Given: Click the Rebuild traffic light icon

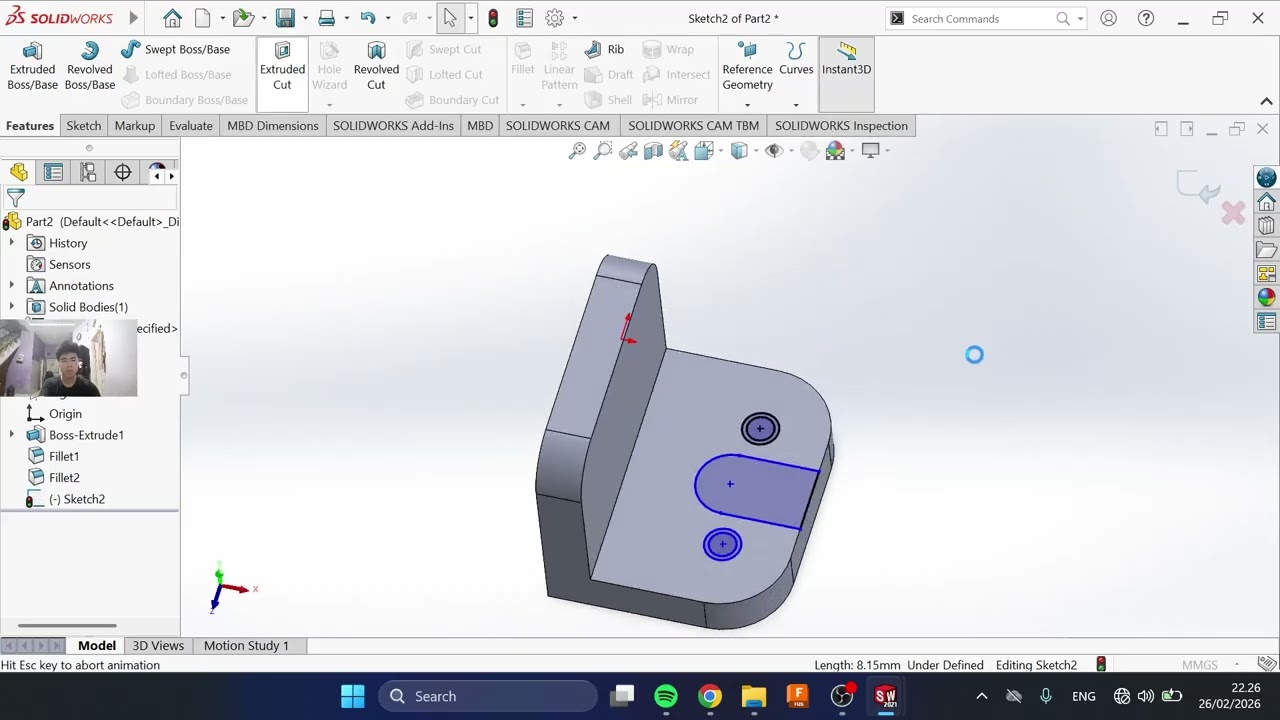Looking at the screenshot, I should [x=493, y=18].
